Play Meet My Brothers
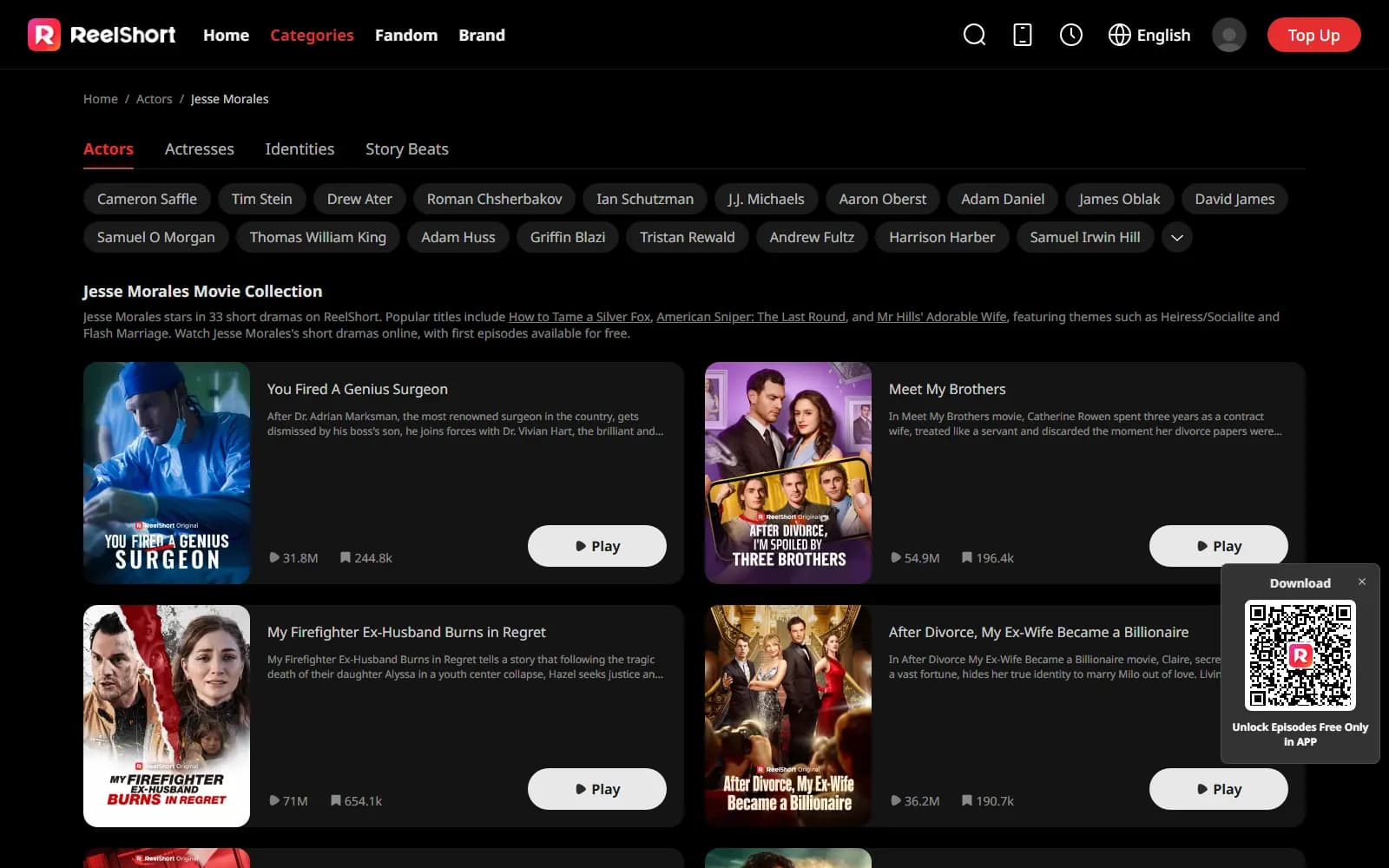 [1219, 546]
